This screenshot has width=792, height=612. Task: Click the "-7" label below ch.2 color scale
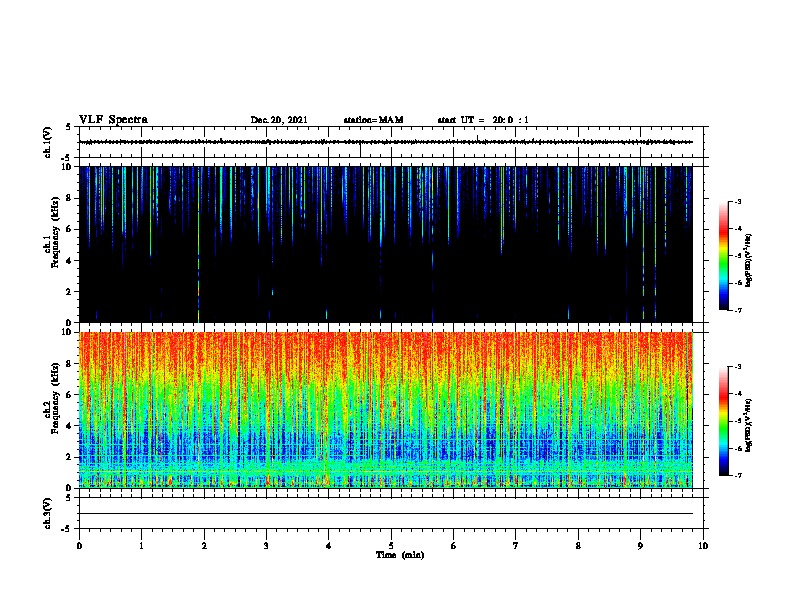coord(737,476)
